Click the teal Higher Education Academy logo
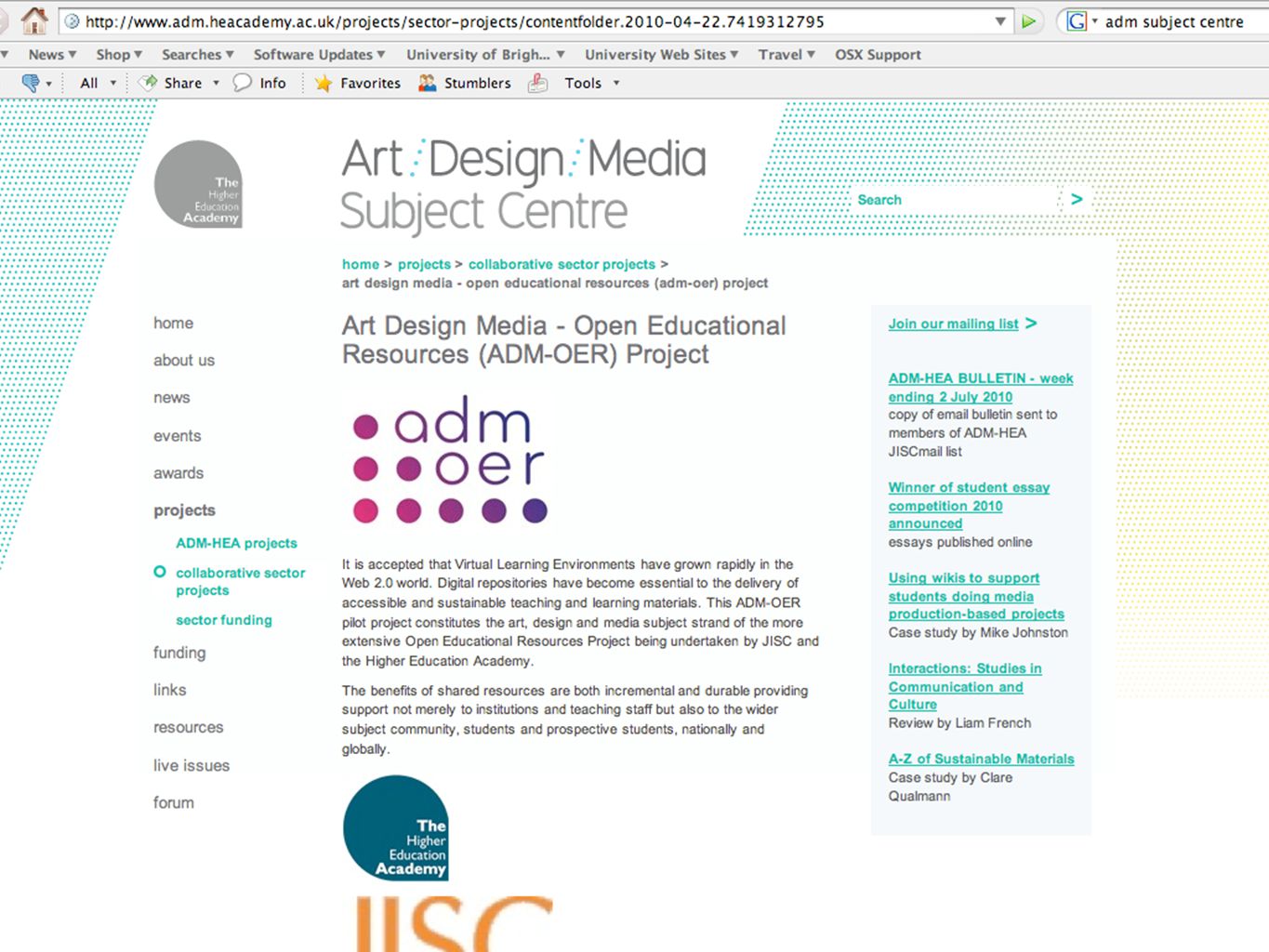1269x952 pixels. click(x=396, y=827)
